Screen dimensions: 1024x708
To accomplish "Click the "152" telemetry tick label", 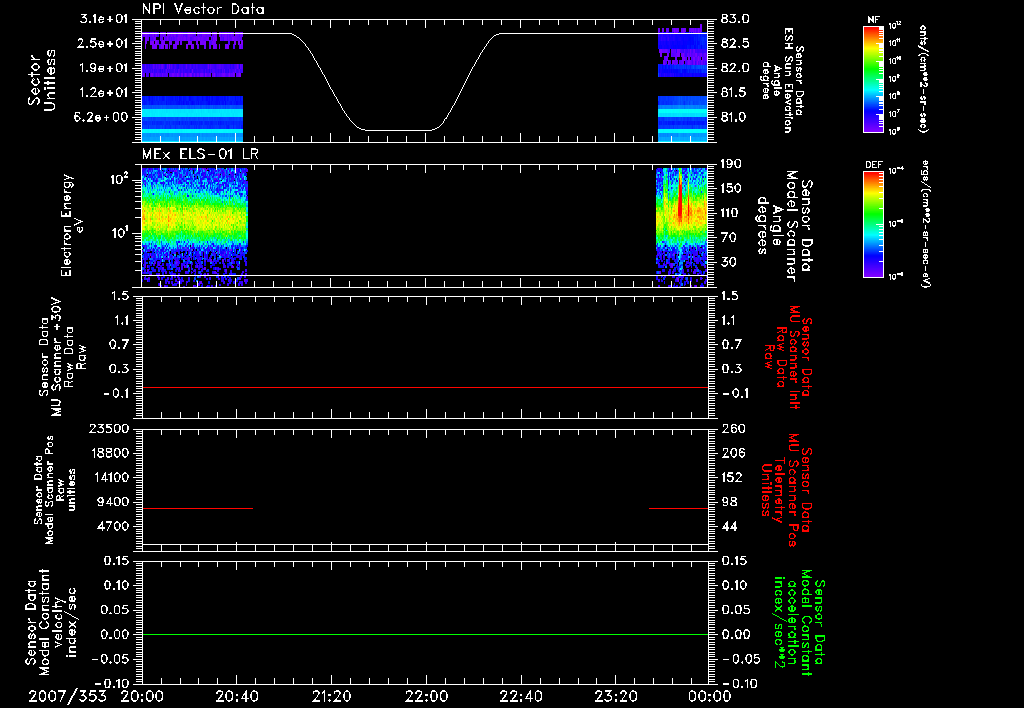I will [x=732, y=477].
